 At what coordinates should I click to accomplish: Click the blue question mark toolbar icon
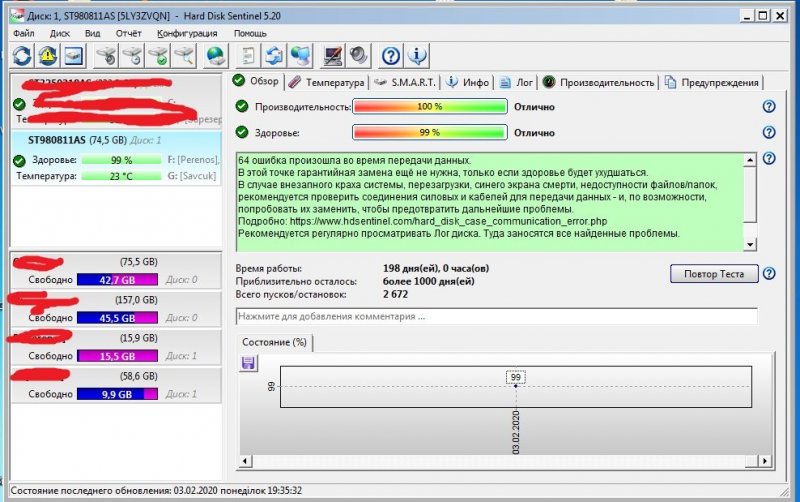(x=392, y=55)
